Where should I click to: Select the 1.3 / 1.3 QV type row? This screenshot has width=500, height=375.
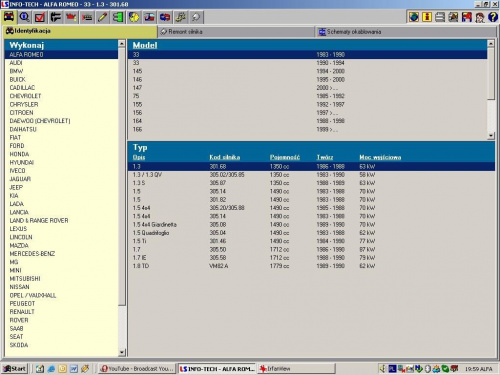311,175
